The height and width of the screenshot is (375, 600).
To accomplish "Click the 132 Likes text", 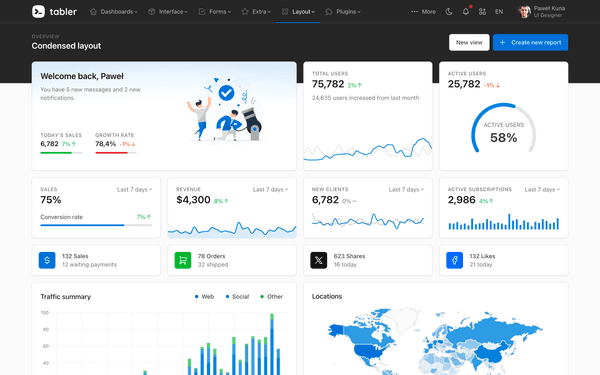I will pos(482,256).
